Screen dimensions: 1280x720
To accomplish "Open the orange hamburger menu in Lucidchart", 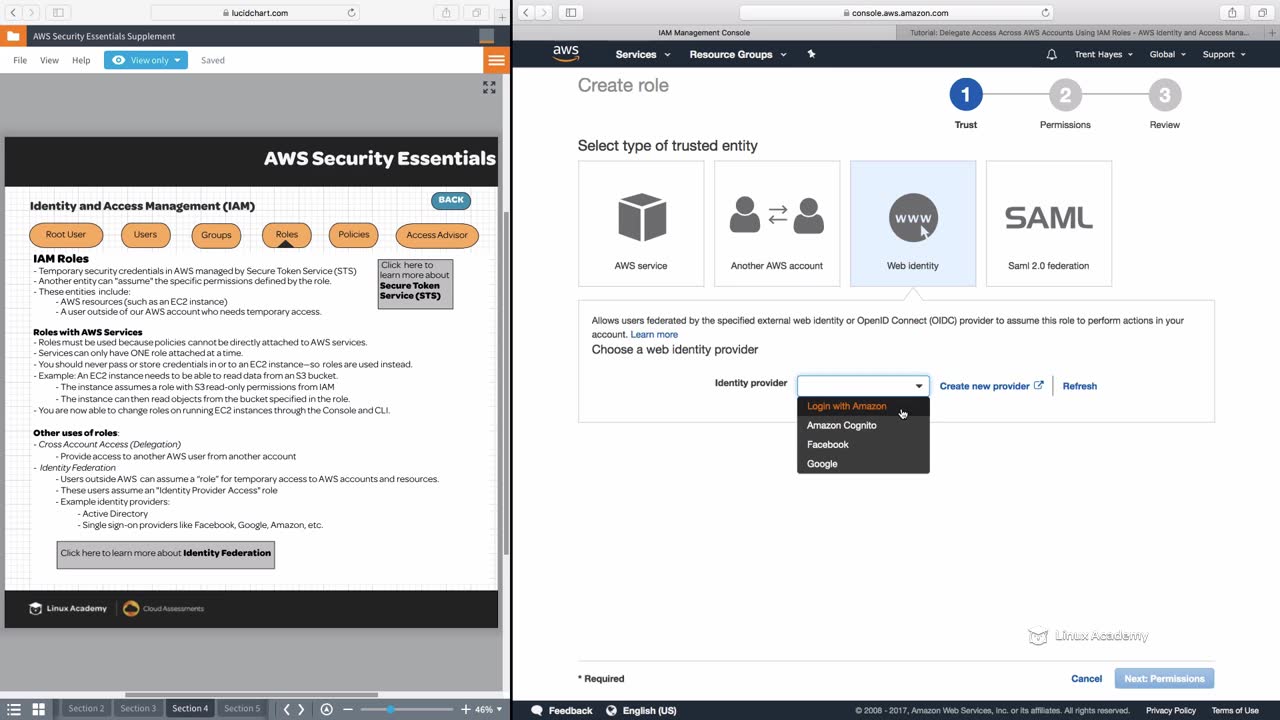I will click(496, 60).
